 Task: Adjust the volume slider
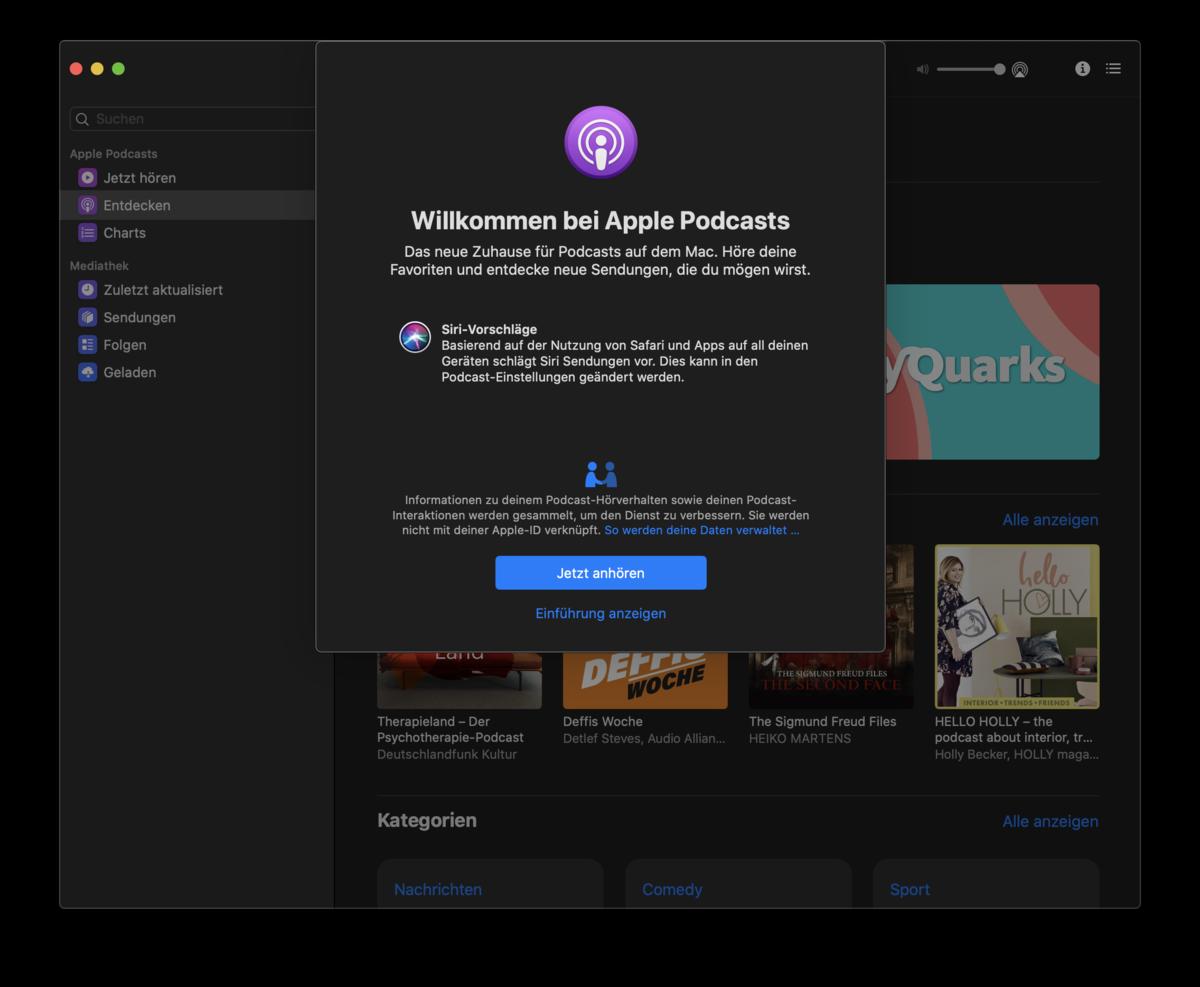(x=970, y=70)
